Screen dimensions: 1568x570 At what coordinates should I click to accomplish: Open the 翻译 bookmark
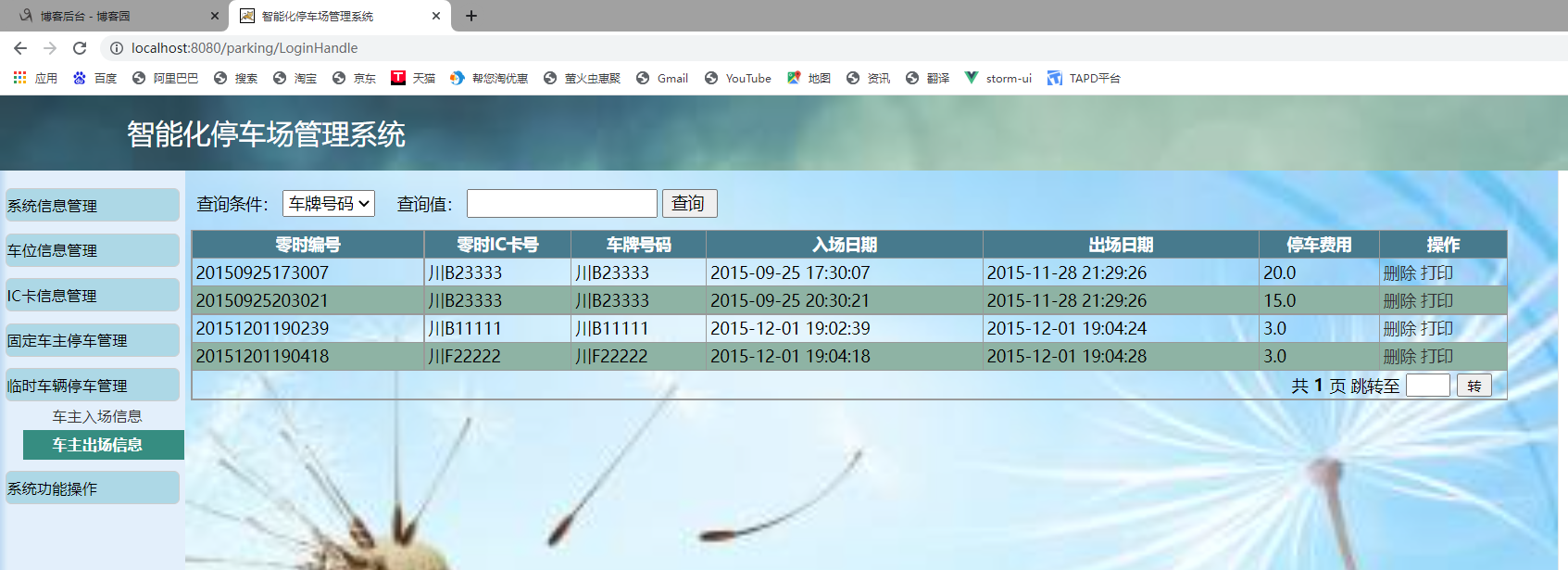(x=927, y=78)
